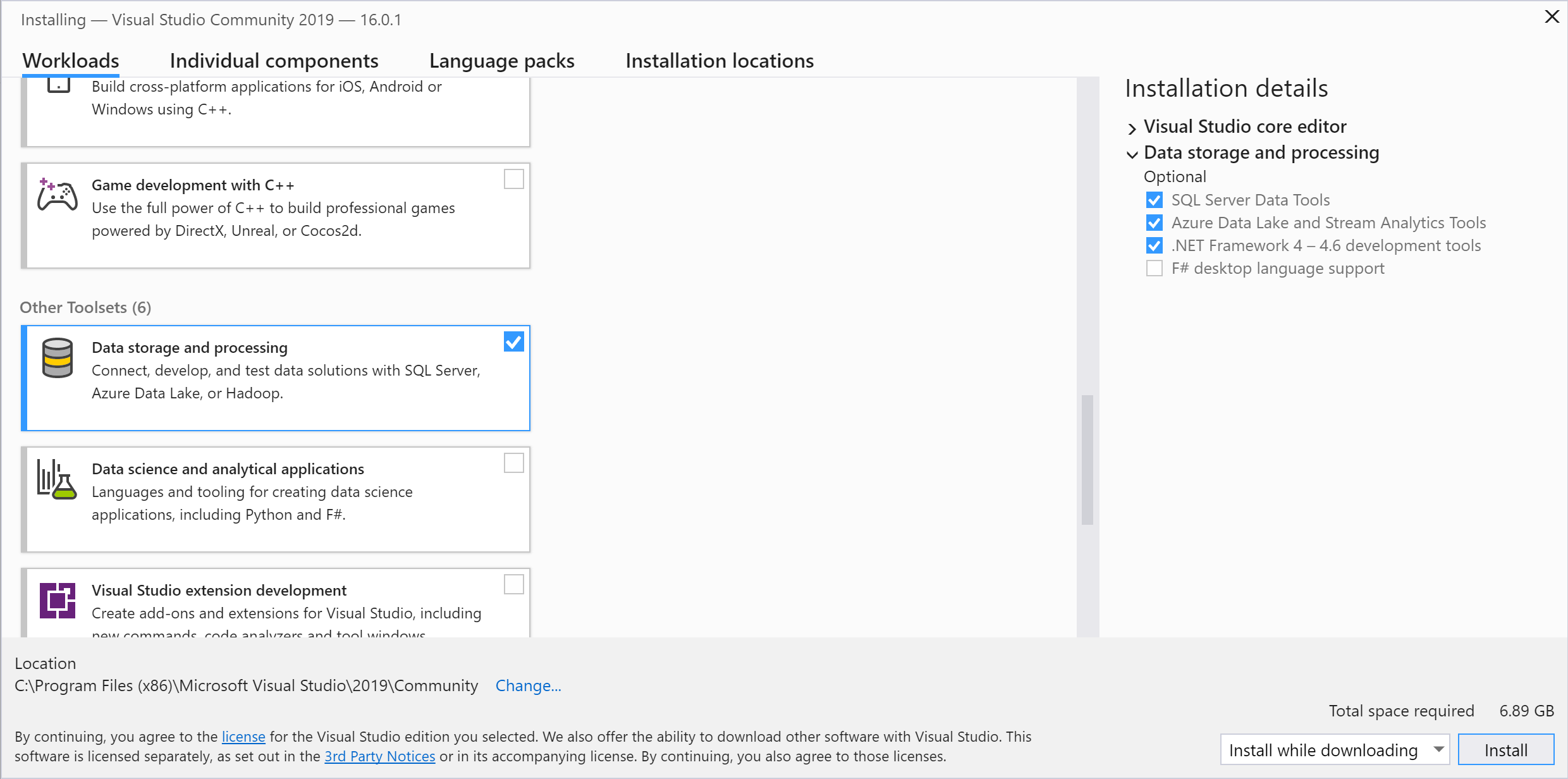Click the Mobile development with C++ icon
Viewport: 1568px width, 779px height.
pyautogui.click(x=58, y=82)
